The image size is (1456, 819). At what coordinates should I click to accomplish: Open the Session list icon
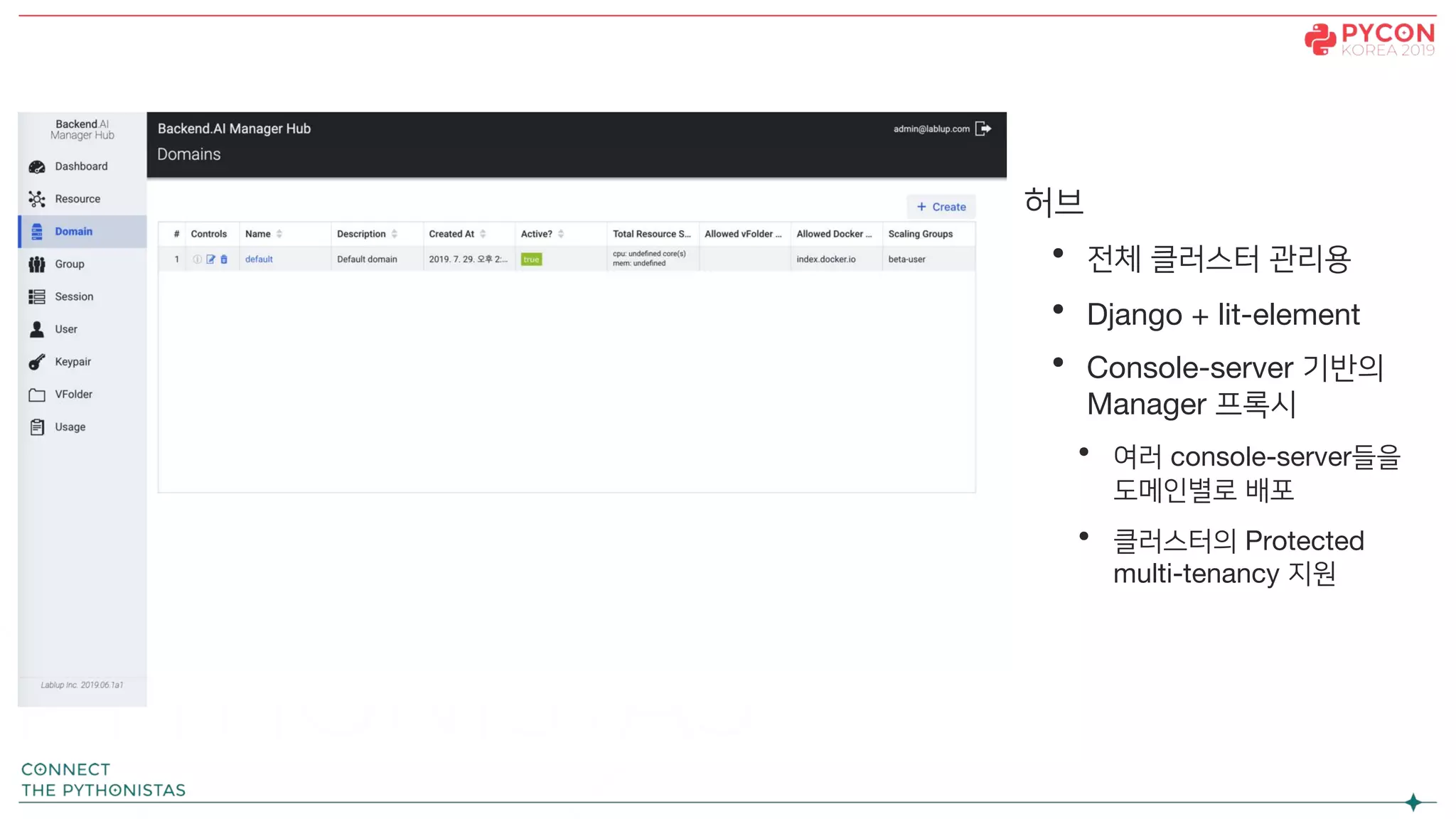[37, 297]
